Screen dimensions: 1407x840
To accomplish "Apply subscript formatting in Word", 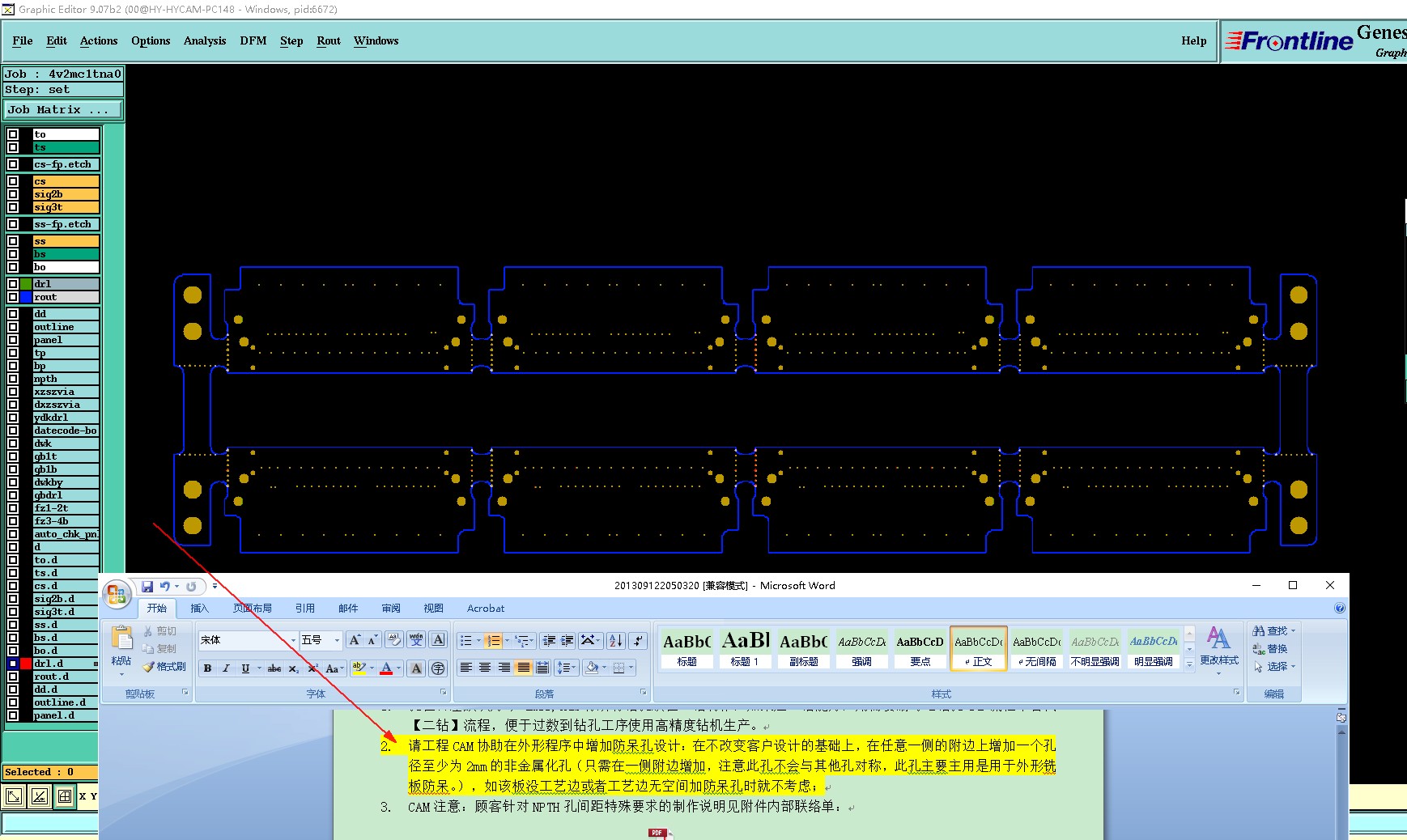I will (294, 668).
